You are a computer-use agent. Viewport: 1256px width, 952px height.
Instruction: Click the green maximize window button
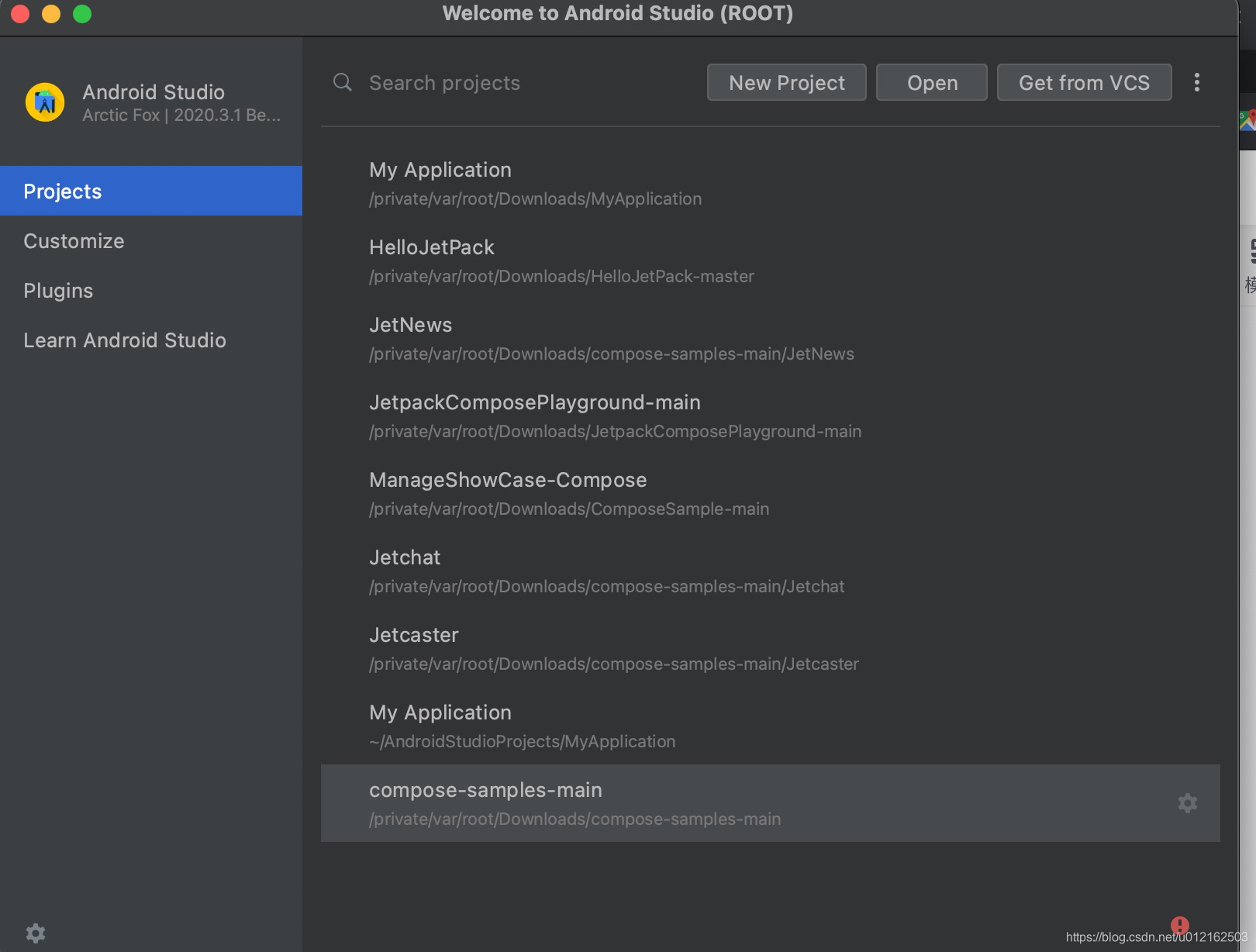click(82, 14)
